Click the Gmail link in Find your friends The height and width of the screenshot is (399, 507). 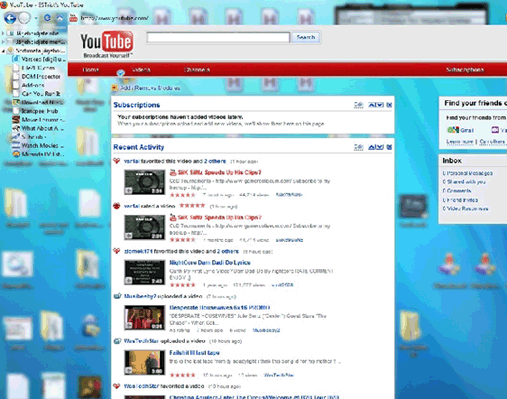tap(467, 130)
